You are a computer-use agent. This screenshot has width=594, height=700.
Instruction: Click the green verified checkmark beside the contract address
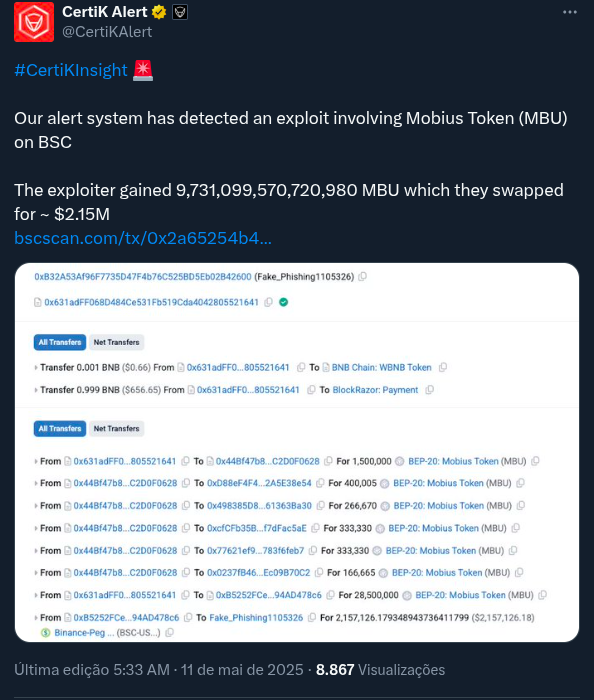283,302
